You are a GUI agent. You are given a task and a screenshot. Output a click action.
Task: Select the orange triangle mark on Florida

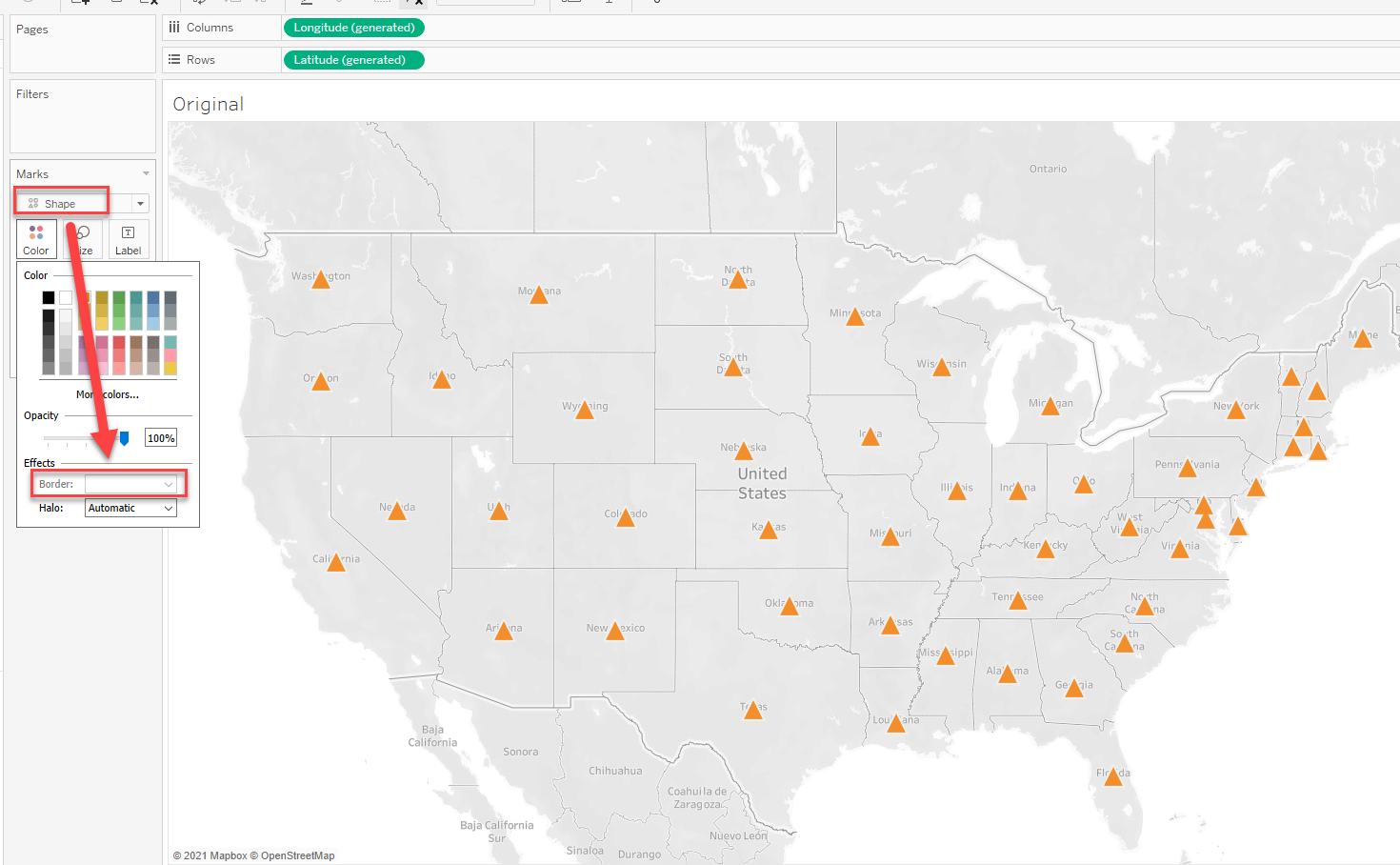coord(1112,777)
